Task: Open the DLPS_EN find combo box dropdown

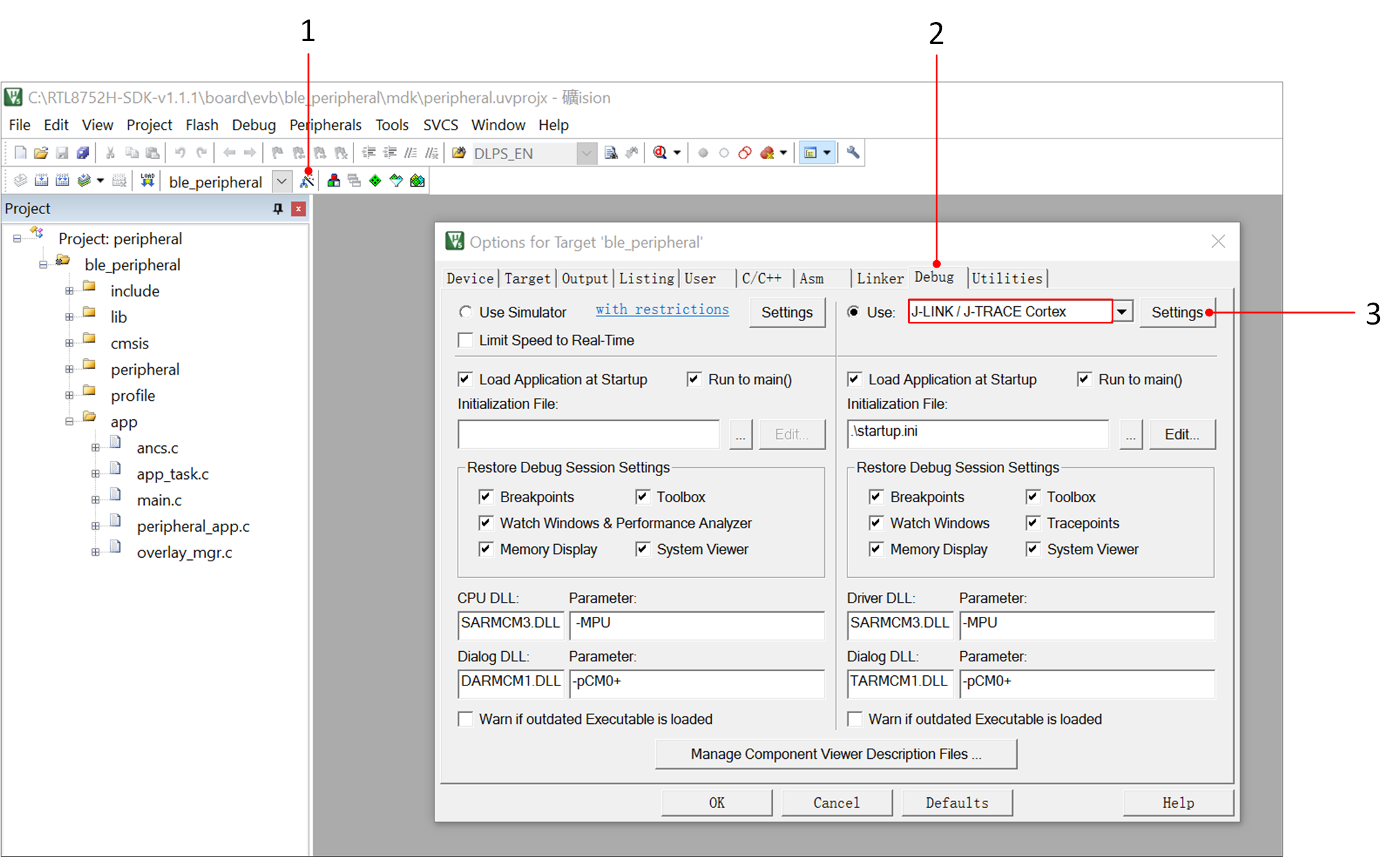Action: tap(586, 154)
